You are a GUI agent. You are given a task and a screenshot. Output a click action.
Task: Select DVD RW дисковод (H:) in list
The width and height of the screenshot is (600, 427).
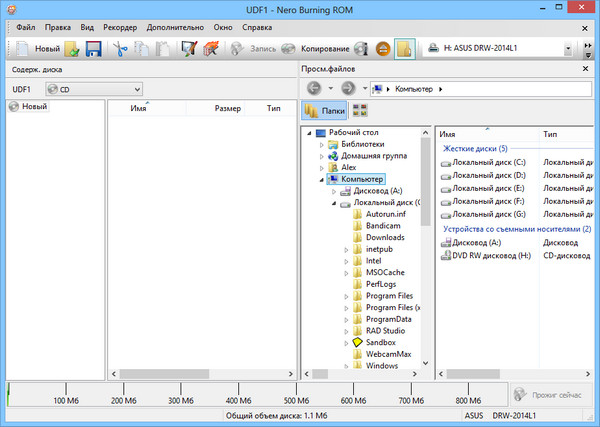(490, 255)
